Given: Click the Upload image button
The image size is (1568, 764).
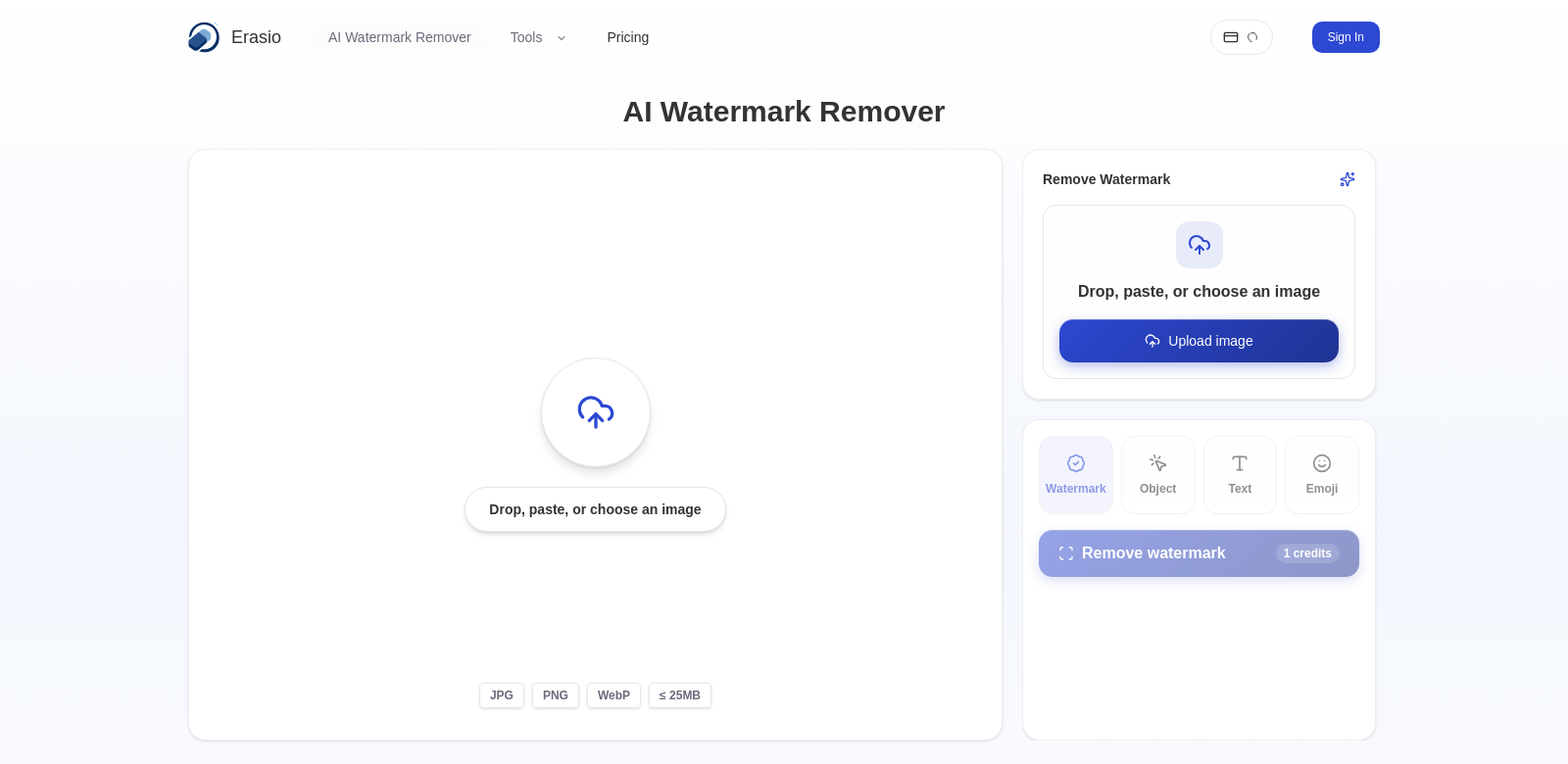Looking at the screenshot, I should pos(1199,341).
